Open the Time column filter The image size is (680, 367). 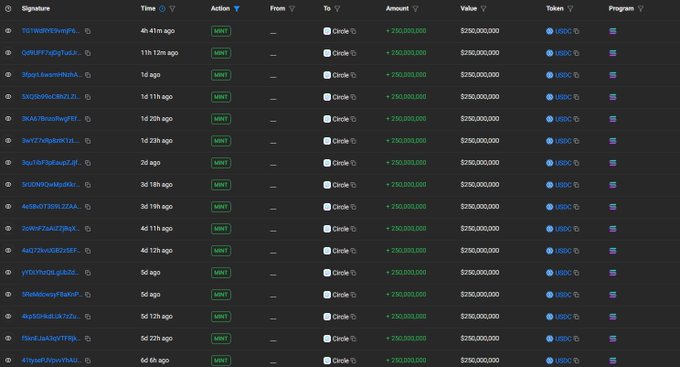click(x=172, y=9)
